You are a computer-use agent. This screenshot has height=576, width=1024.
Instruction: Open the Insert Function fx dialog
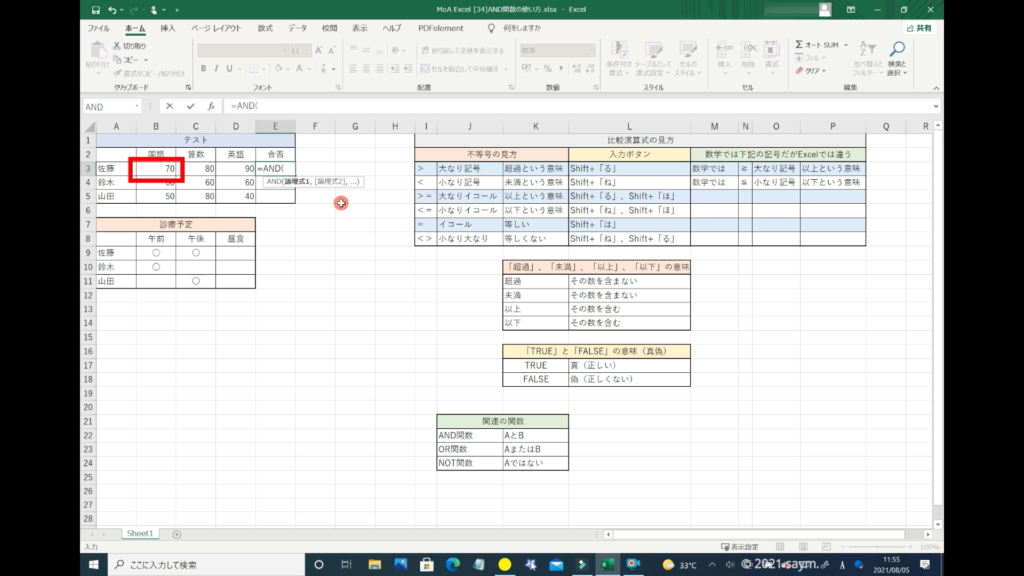click(210, 106)
